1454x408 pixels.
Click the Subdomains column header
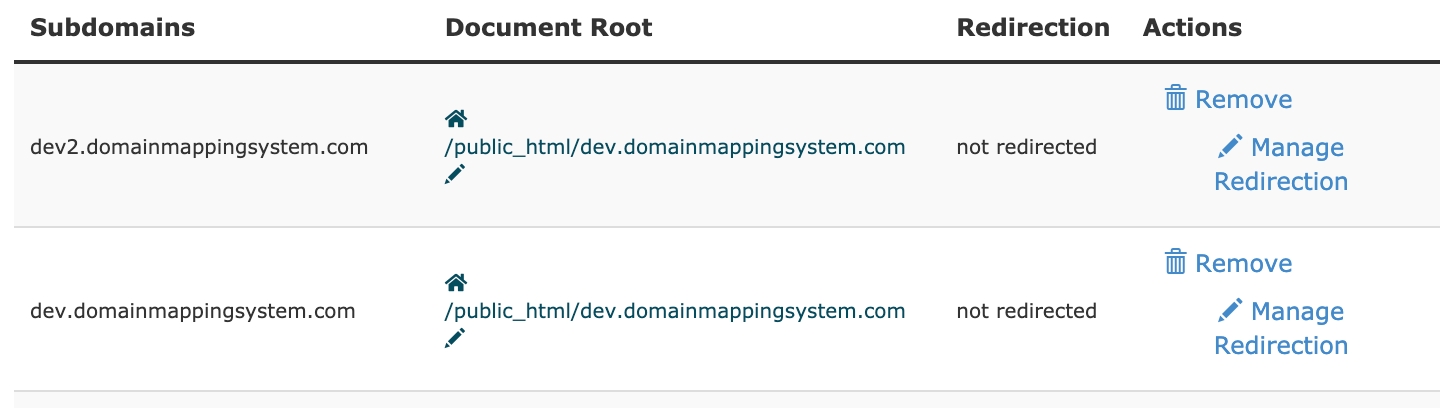112,28
